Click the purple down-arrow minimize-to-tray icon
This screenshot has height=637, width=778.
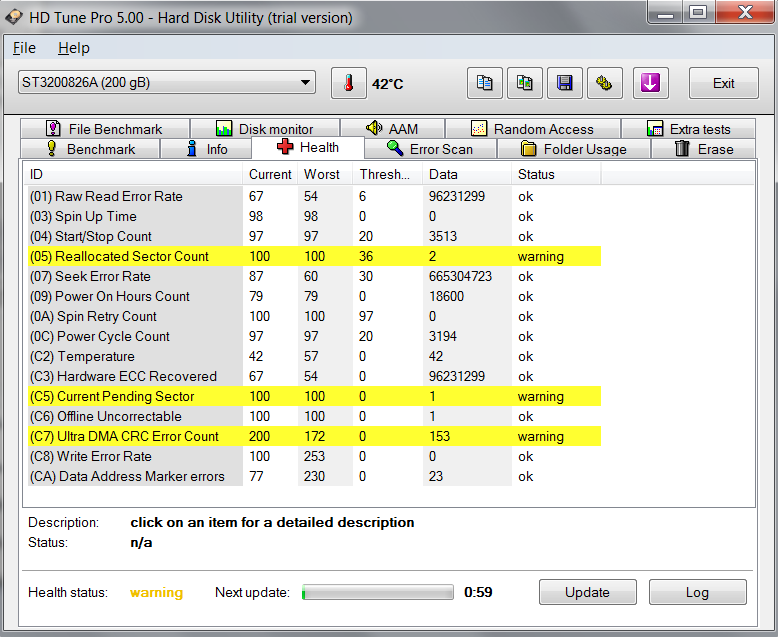(650, 83)
